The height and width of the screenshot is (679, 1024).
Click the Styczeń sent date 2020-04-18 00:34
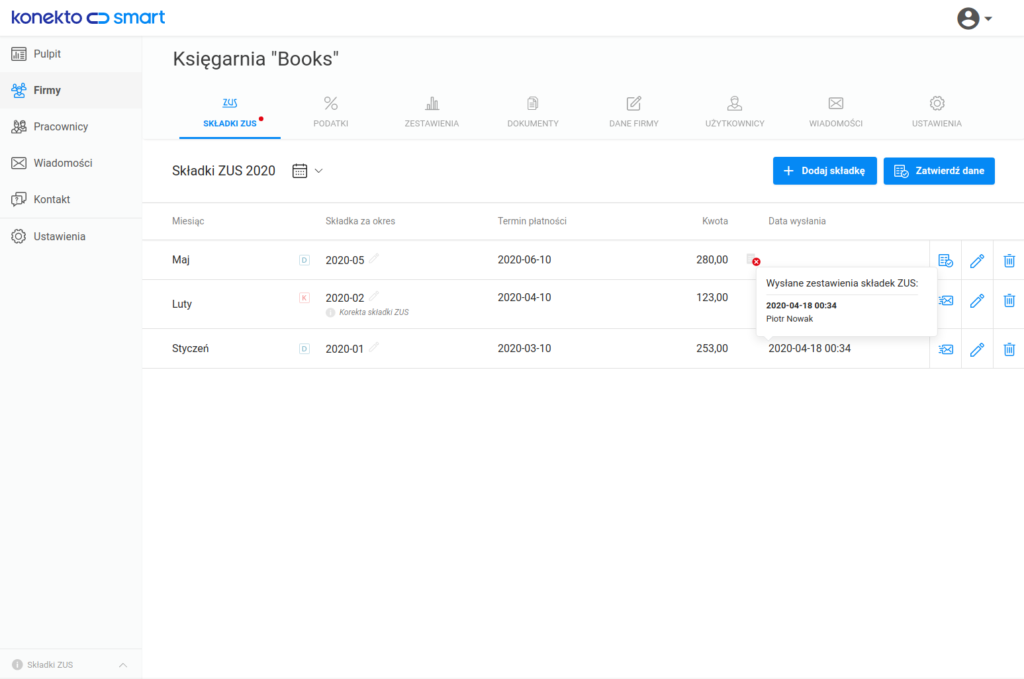coord(809,349)
